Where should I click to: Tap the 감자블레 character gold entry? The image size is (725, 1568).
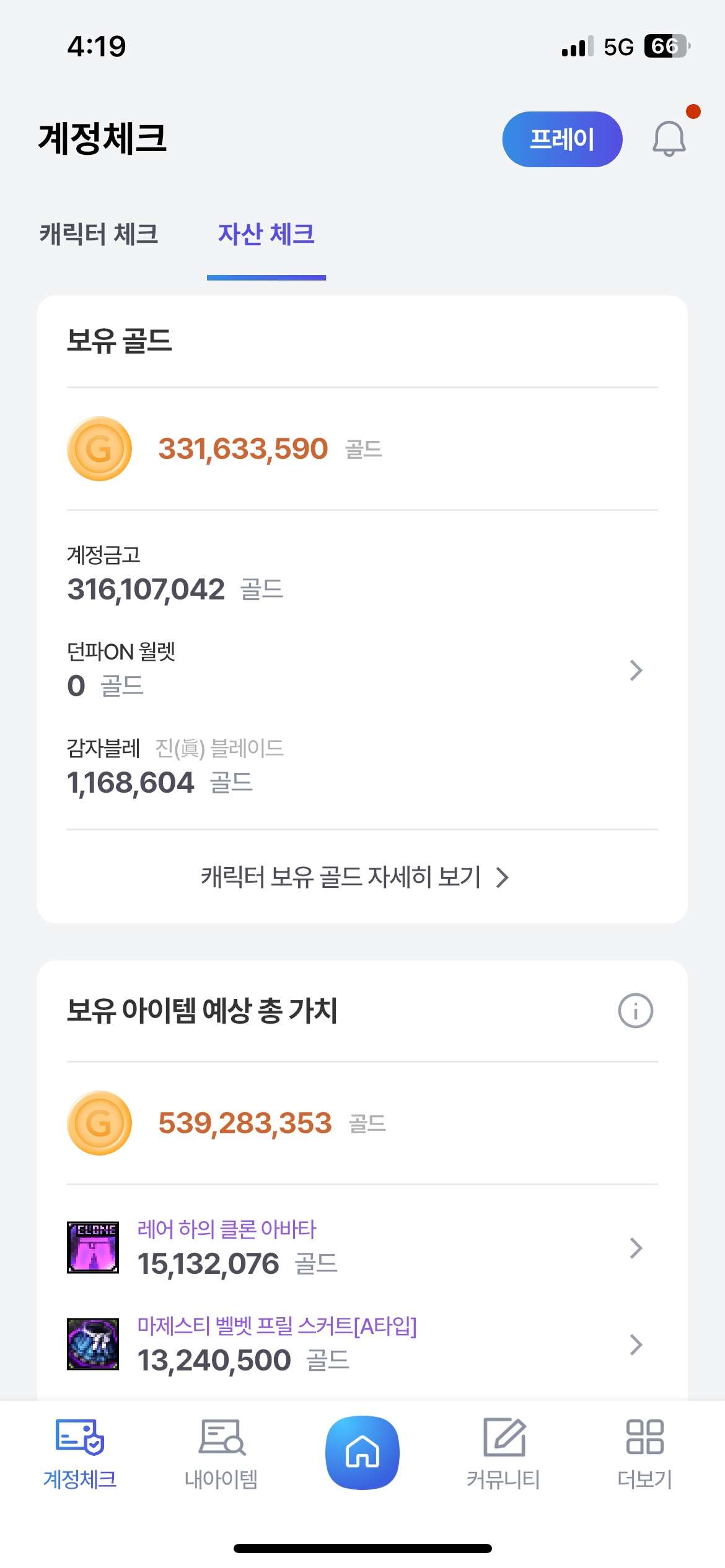(x=131, y=782)
